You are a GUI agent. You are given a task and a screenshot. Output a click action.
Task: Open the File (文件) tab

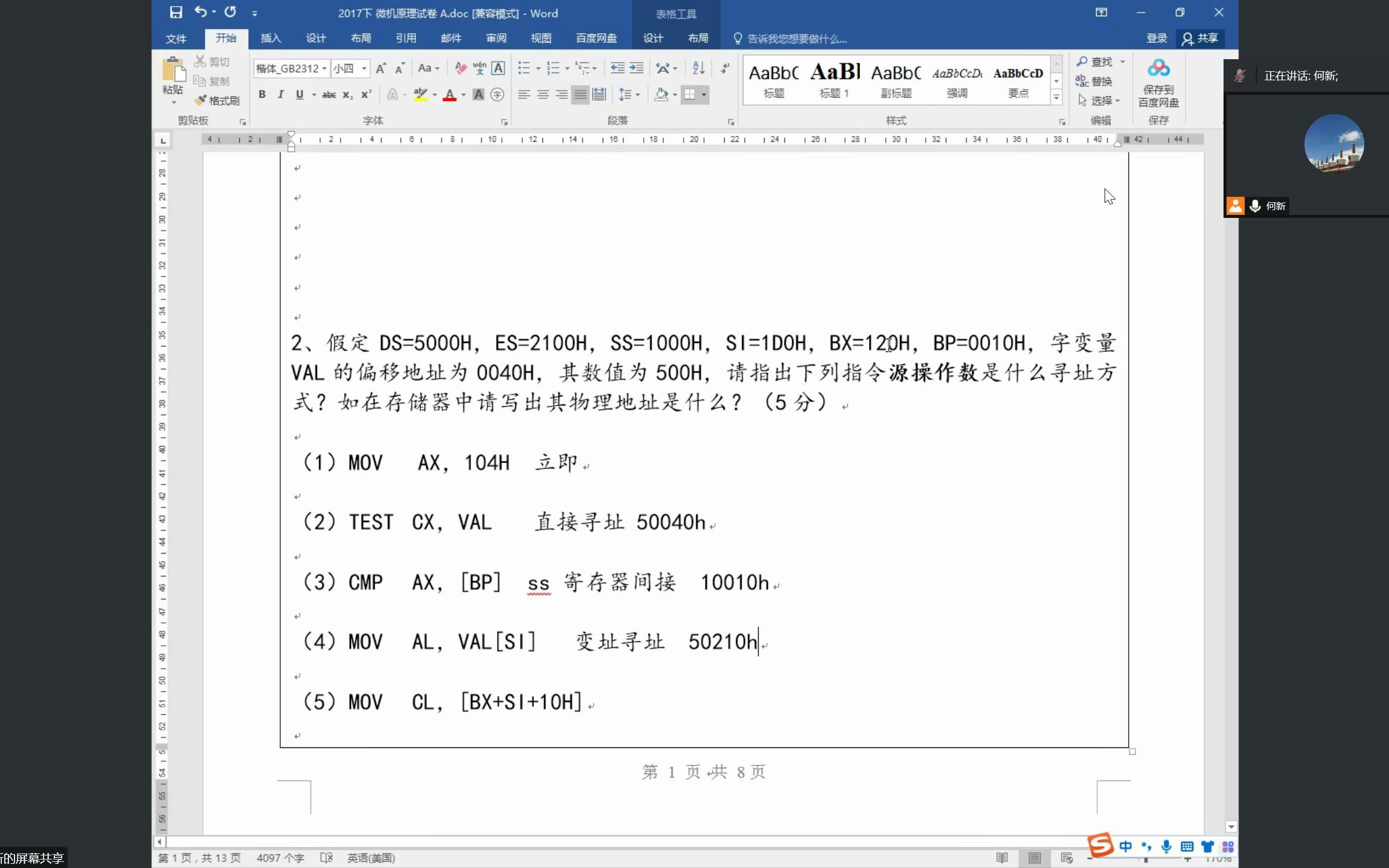(x=176, y=39)
